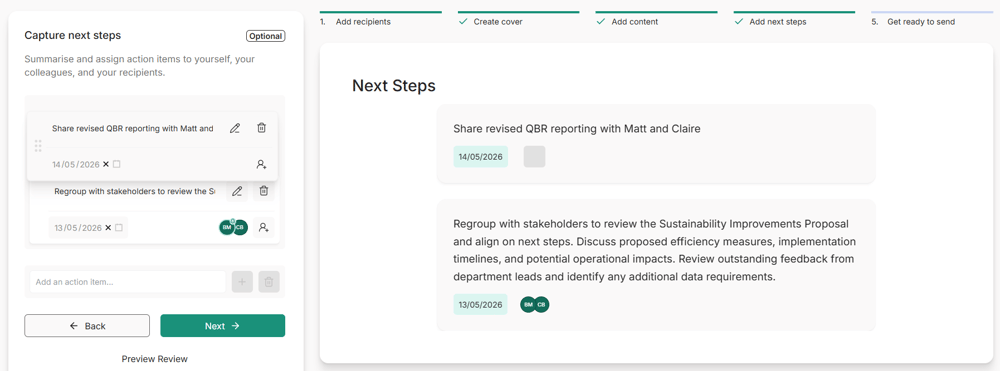Viewport: 1000px width, 371px height.
Task: Grab the drag handle of the QBR item
Action: [38, 146]
